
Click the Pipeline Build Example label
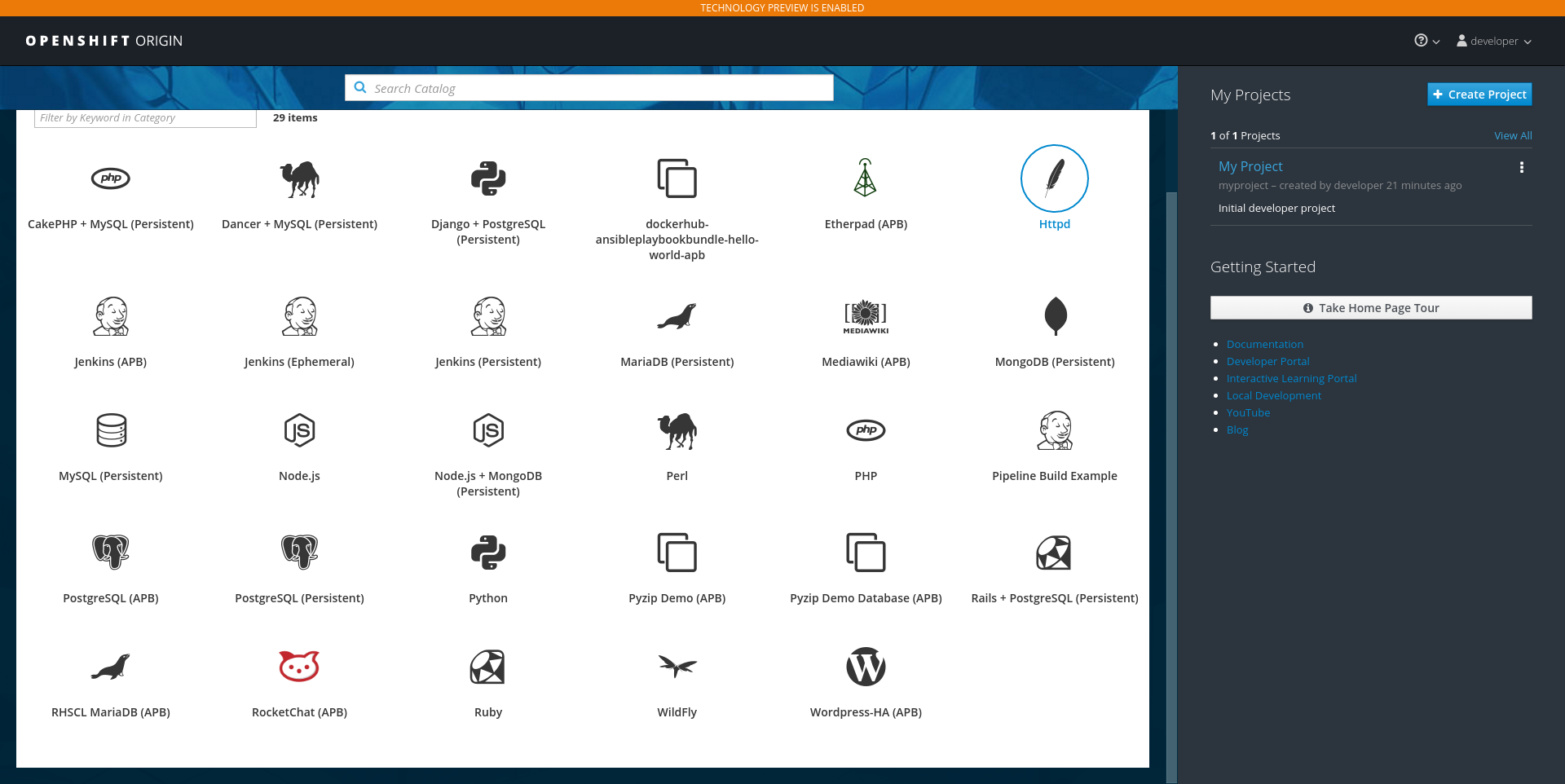(x=1055, y=476)
